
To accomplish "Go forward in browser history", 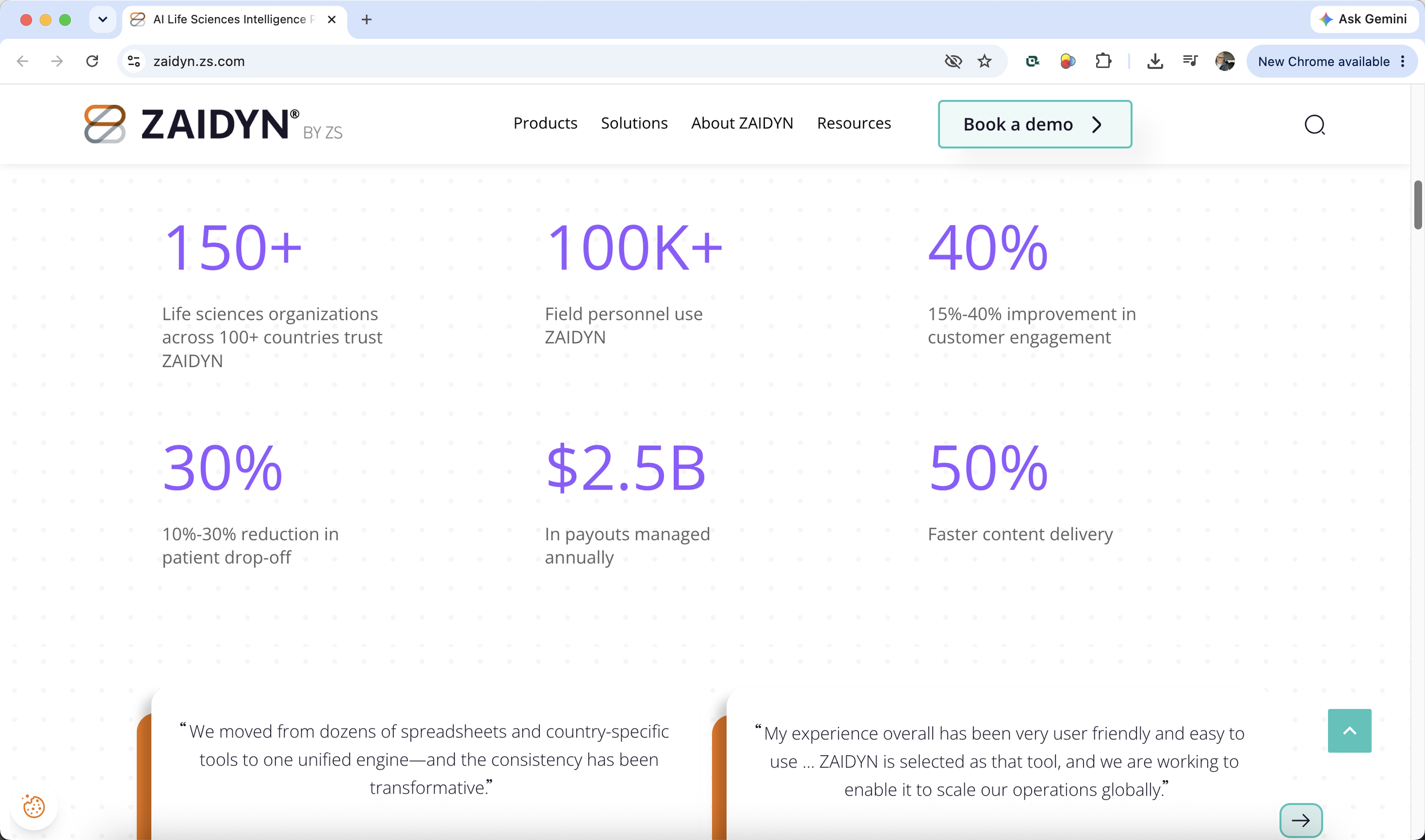I will [57, 61].
